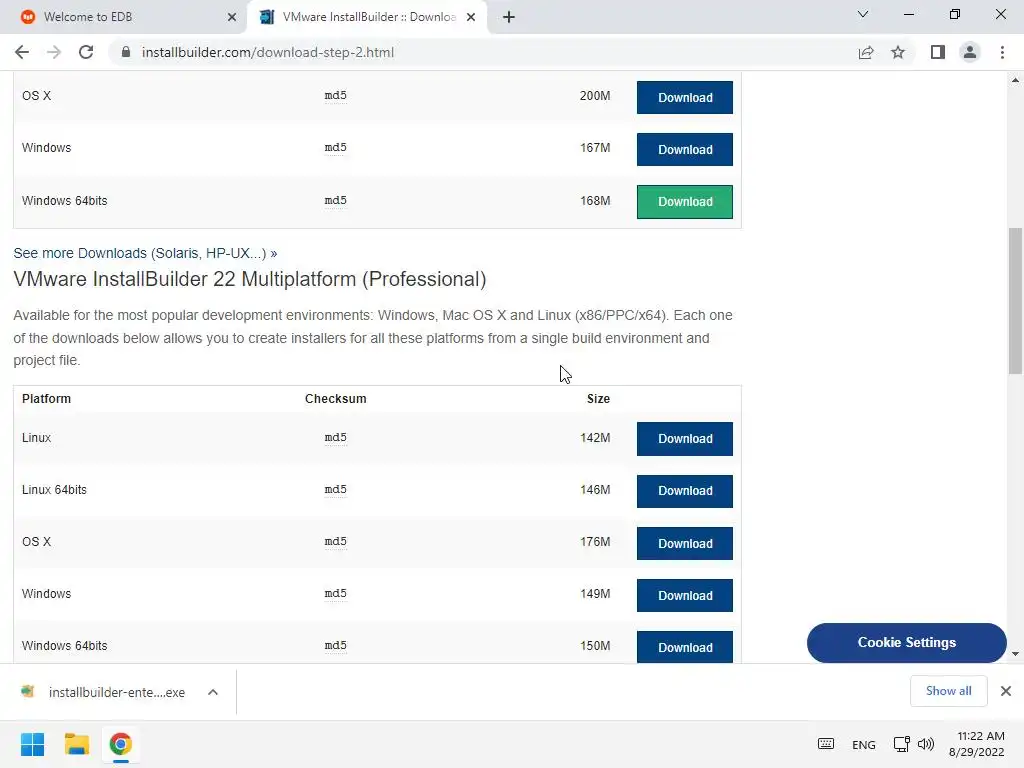Go back to the previous page
1024x768 pixels.
(22, 52)
